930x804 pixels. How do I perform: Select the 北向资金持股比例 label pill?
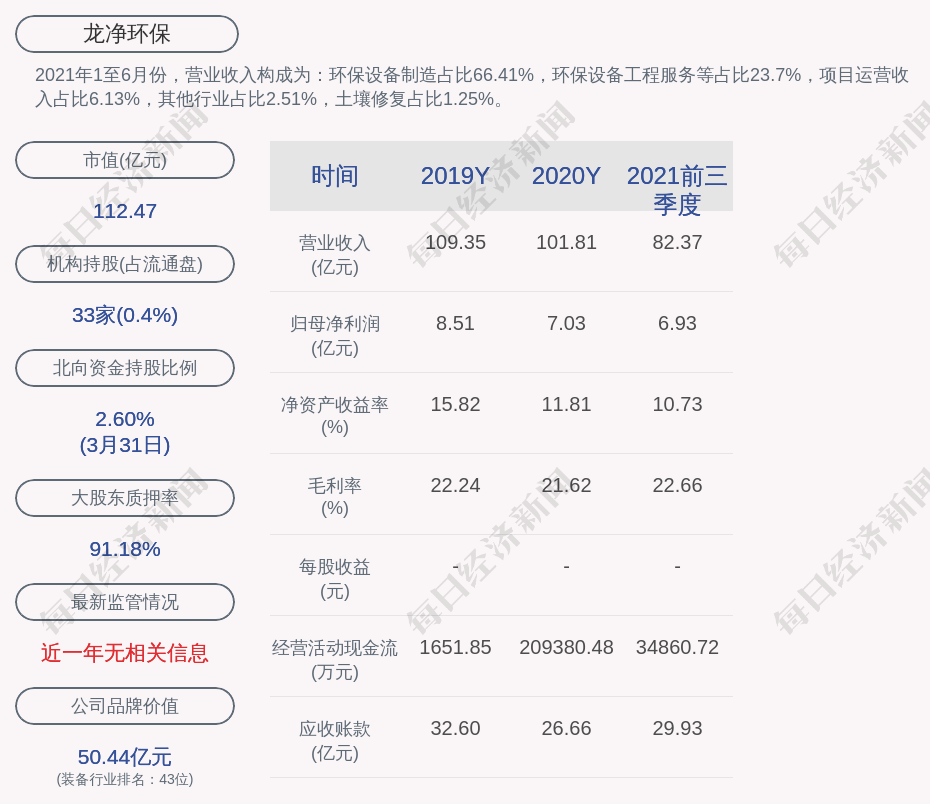click(x=125, y=368)
